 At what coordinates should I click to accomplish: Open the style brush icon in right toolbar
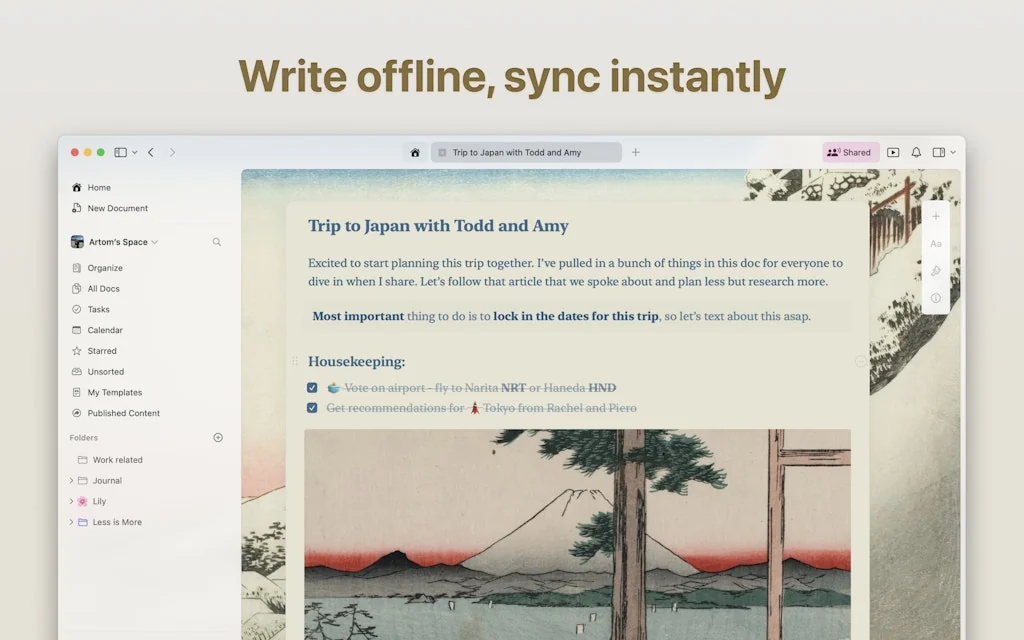click(x=936, y=271)
